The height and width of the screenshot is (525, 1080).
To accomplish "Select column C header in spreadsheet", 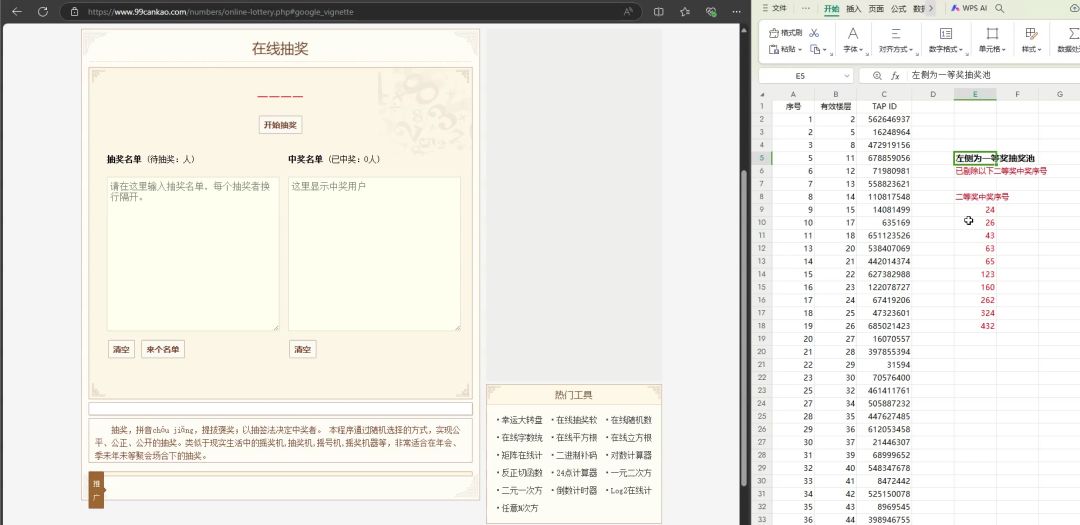I will tap(883, 94).
